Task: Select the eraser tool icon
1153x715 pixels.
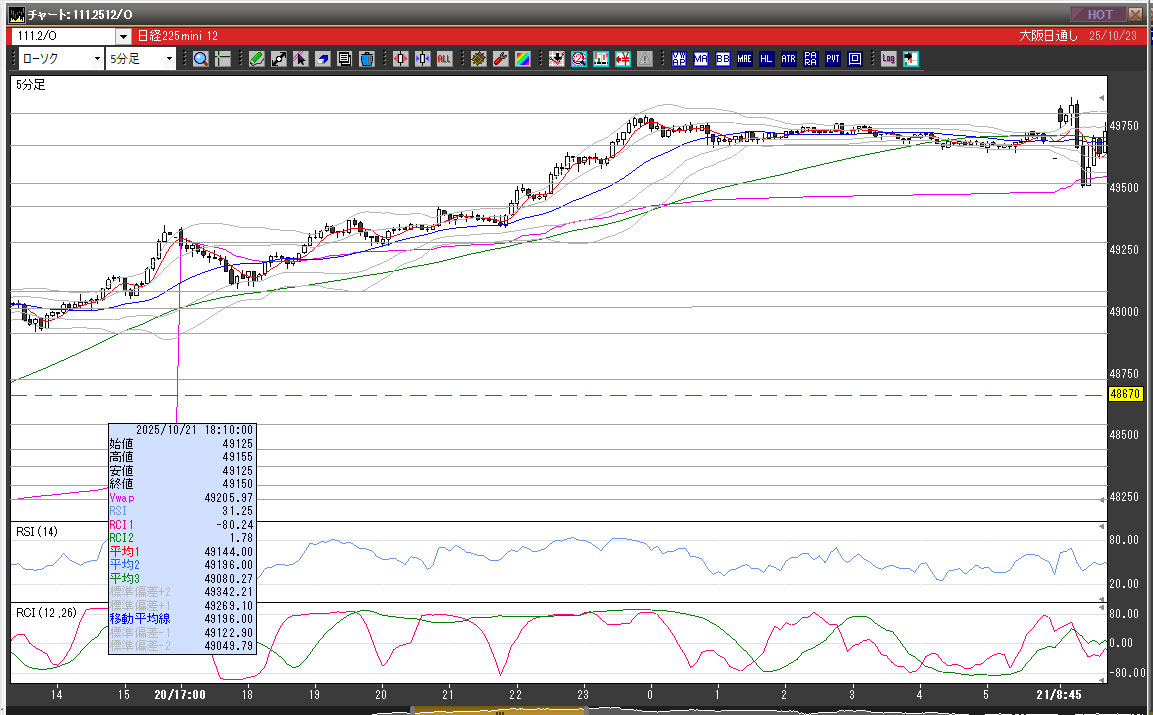Action: click(x=323, y=59)
